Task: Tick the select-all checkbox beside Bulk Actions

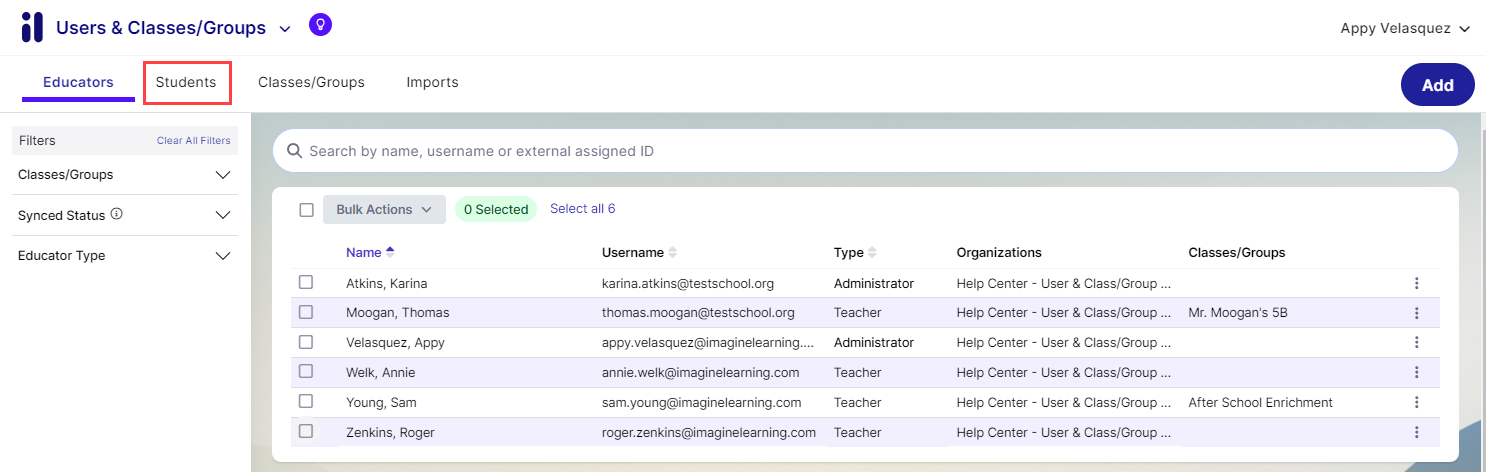Action: click(307, 210)
